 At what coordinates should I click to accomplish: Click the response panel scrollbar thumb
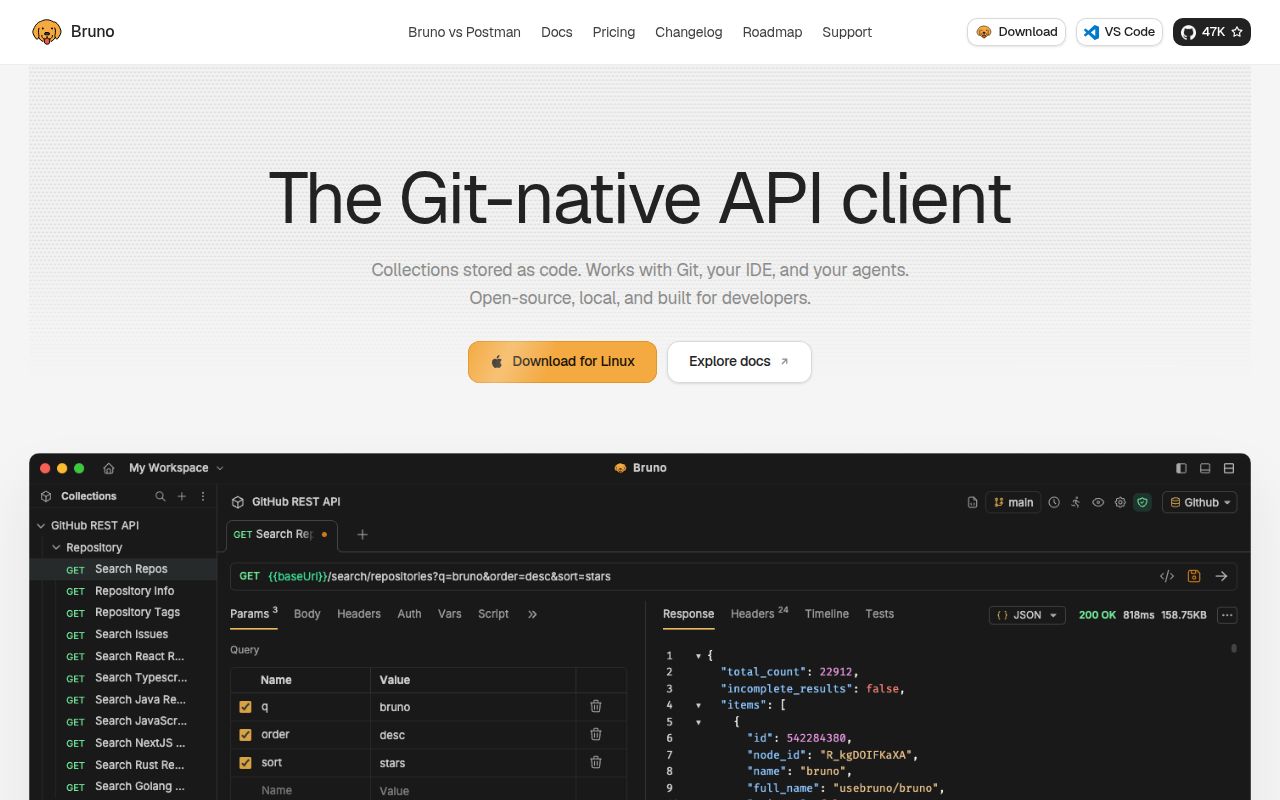coord(1234,648)
